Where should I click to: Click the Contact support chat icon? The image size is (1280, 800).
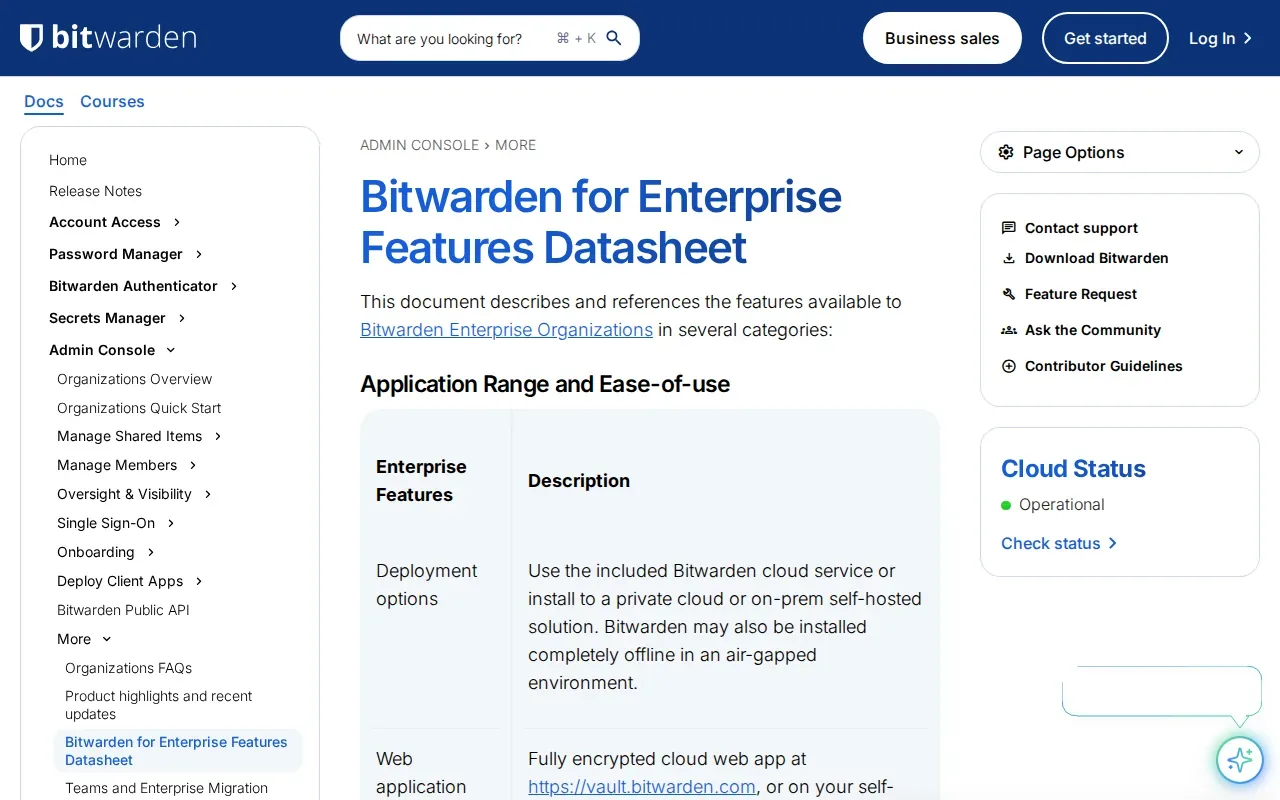1009,228
